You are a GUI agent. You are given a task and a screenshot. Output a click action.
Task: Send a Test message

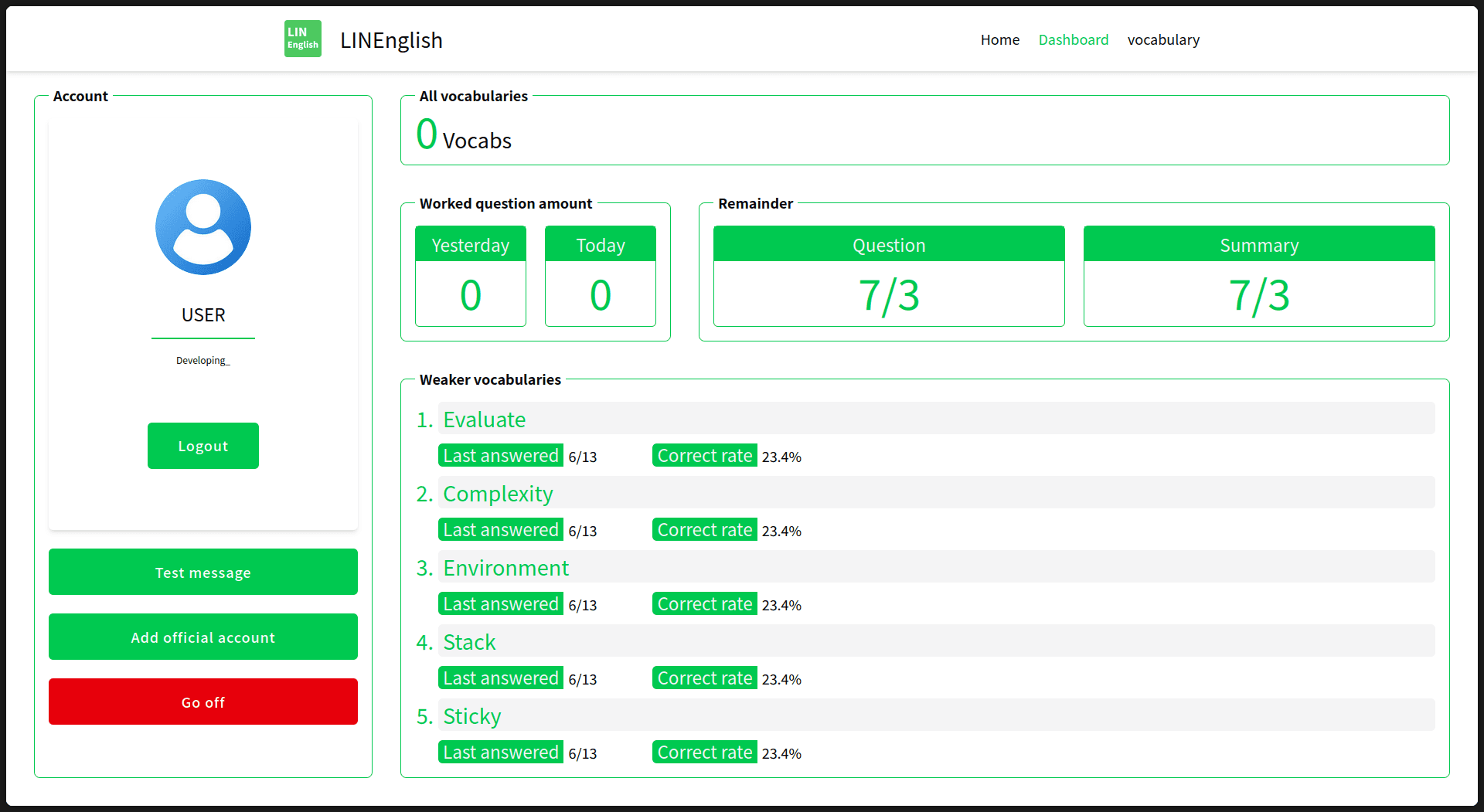pyautogui.click(x=203, y=572)
